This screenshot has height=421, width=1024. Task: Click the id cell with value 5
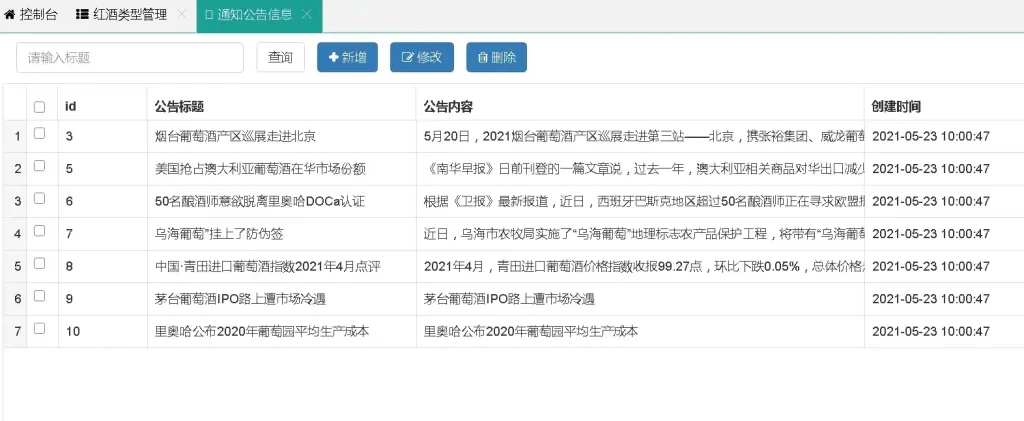pos(103,169)
